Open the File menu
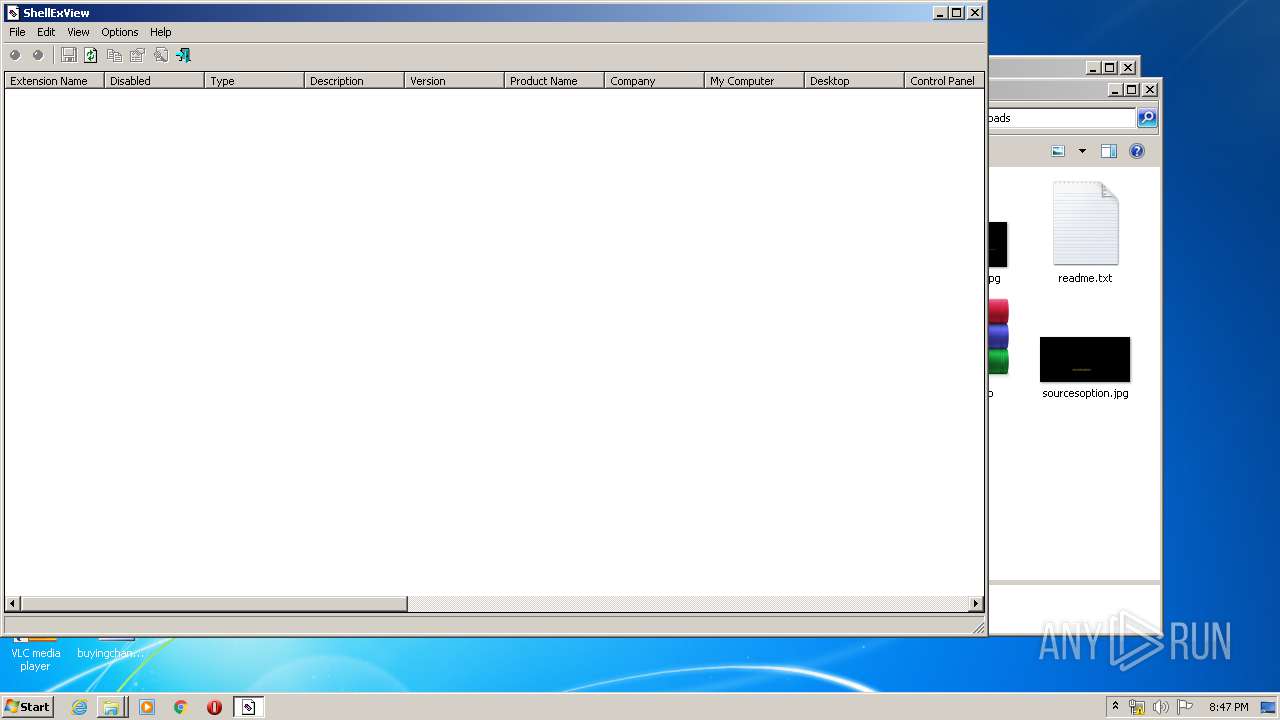1280x720 pixels. point(17,32)
